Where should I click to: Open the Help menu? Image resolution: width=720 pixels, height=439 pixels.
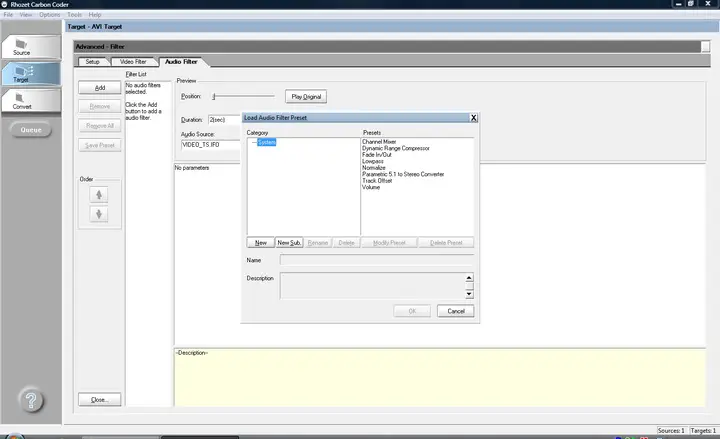coord(95,15)
